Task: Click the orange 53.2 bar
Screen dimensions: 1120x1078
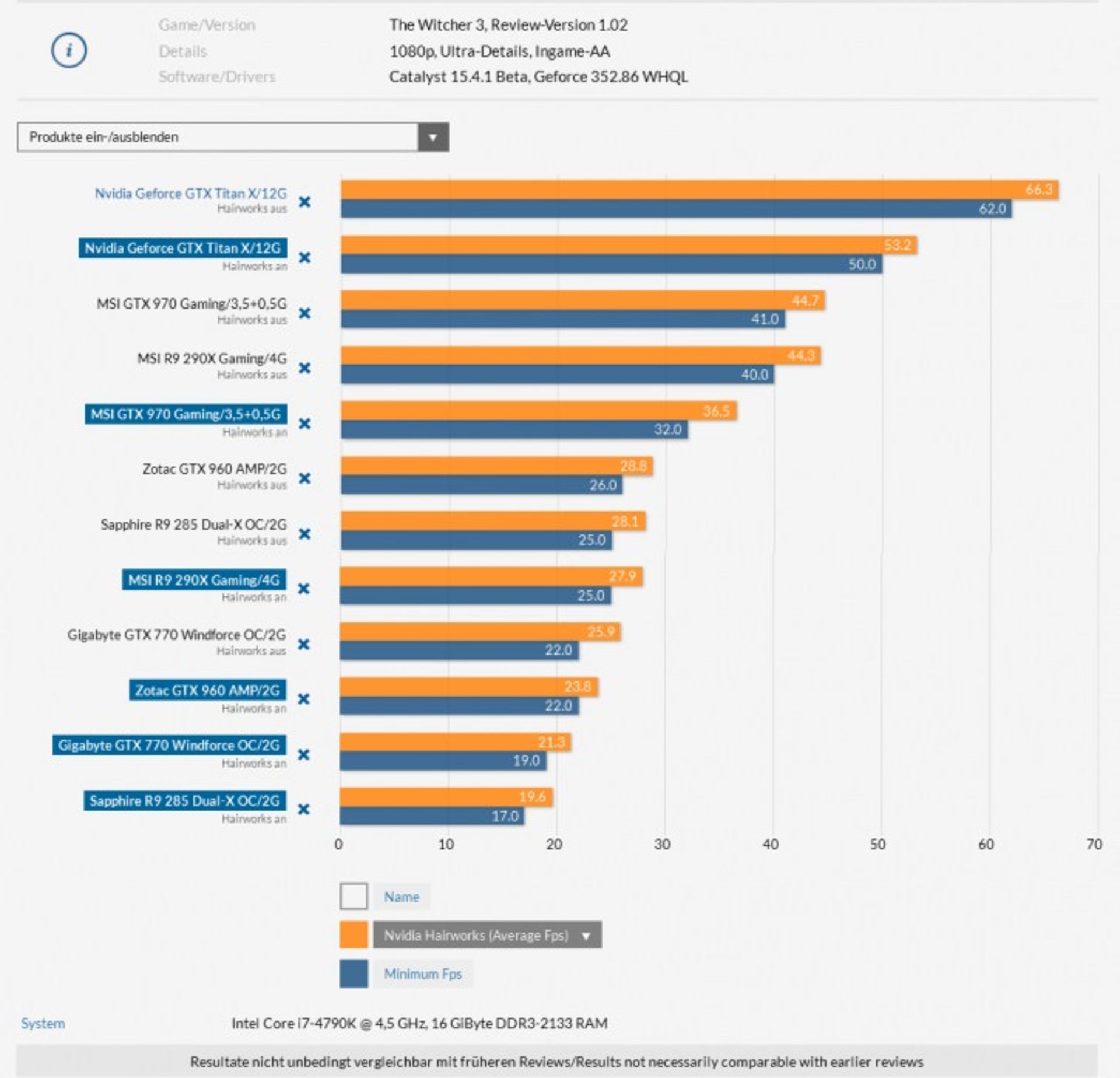Action: pos(629,245)
